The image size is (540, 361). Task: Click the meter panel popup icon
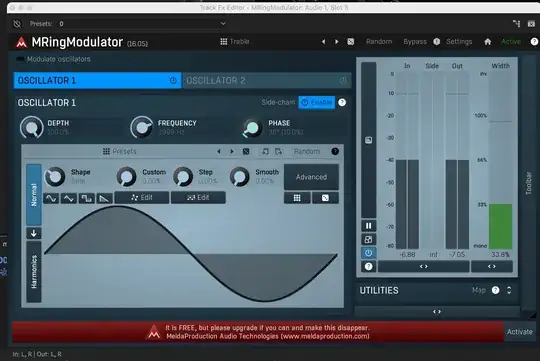click(x=368, y=140)
